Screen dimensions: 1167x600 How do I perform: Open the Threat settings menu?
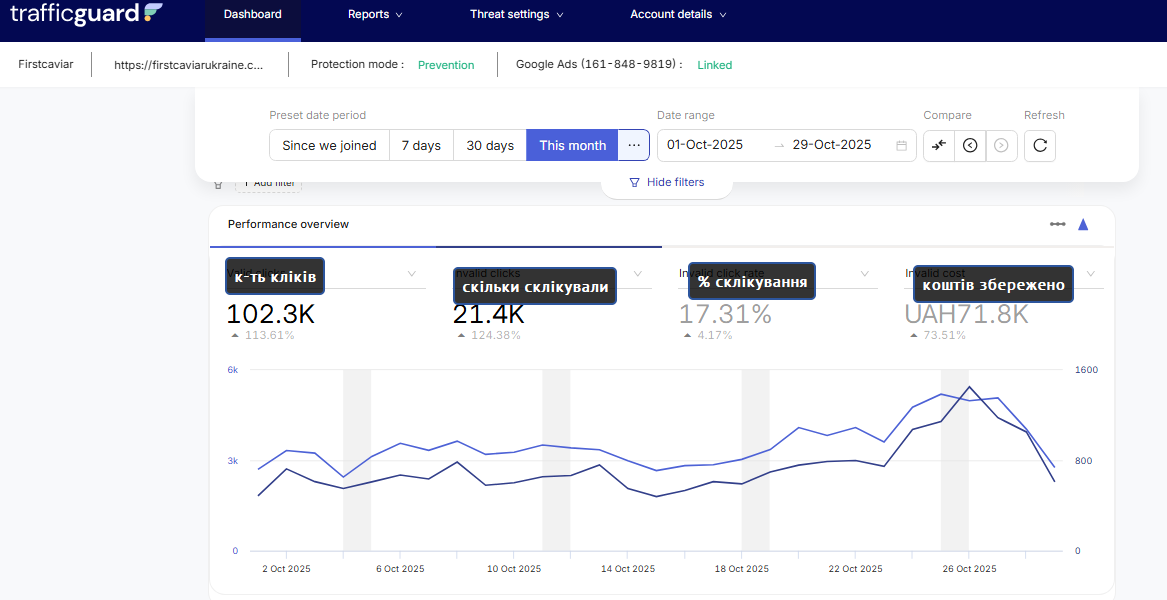point(516,15)
